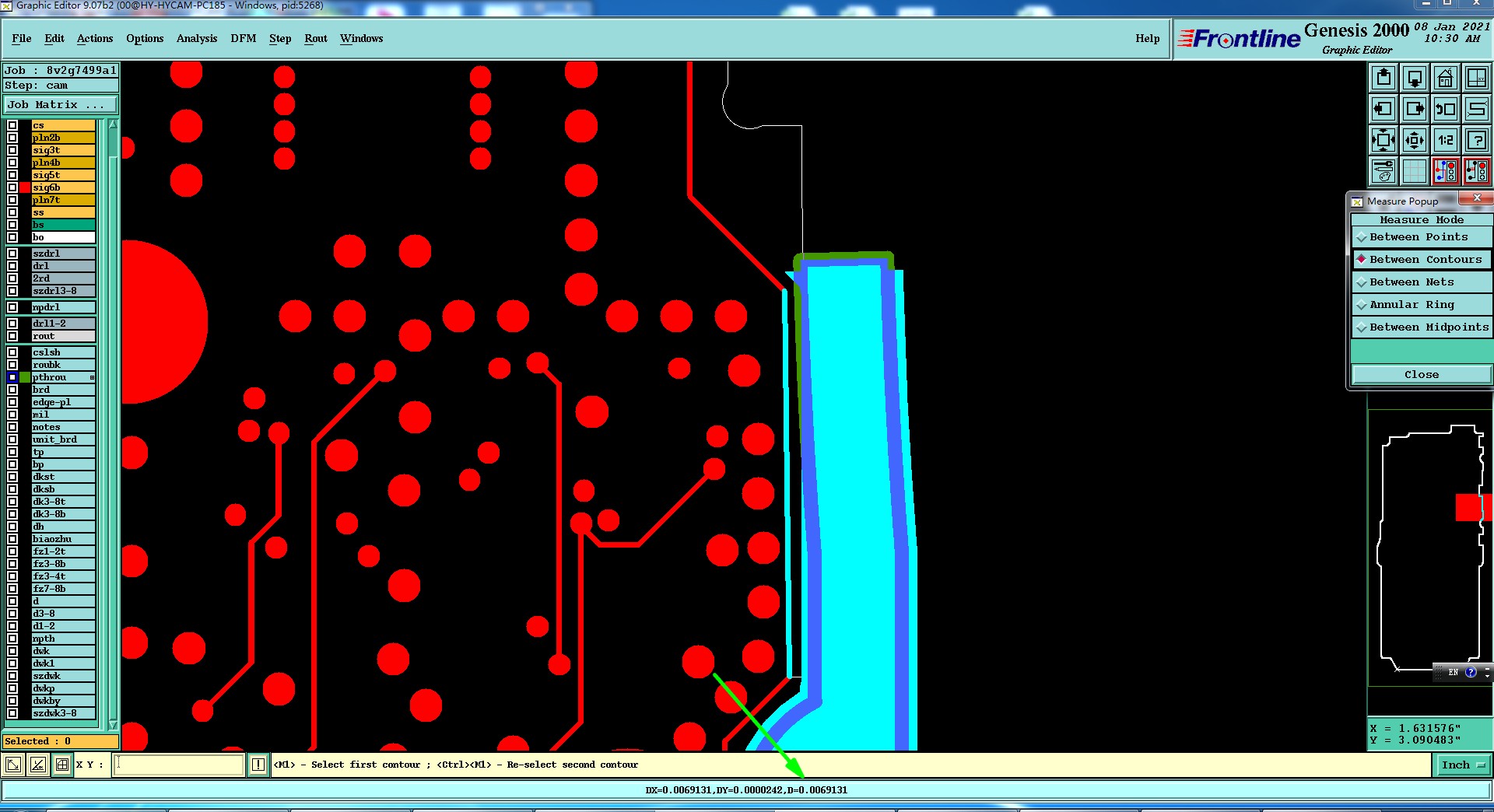Click the Zoom Out arrows icon
The height and width of the screenshot is (812, 1494).
coord(1415,140)
